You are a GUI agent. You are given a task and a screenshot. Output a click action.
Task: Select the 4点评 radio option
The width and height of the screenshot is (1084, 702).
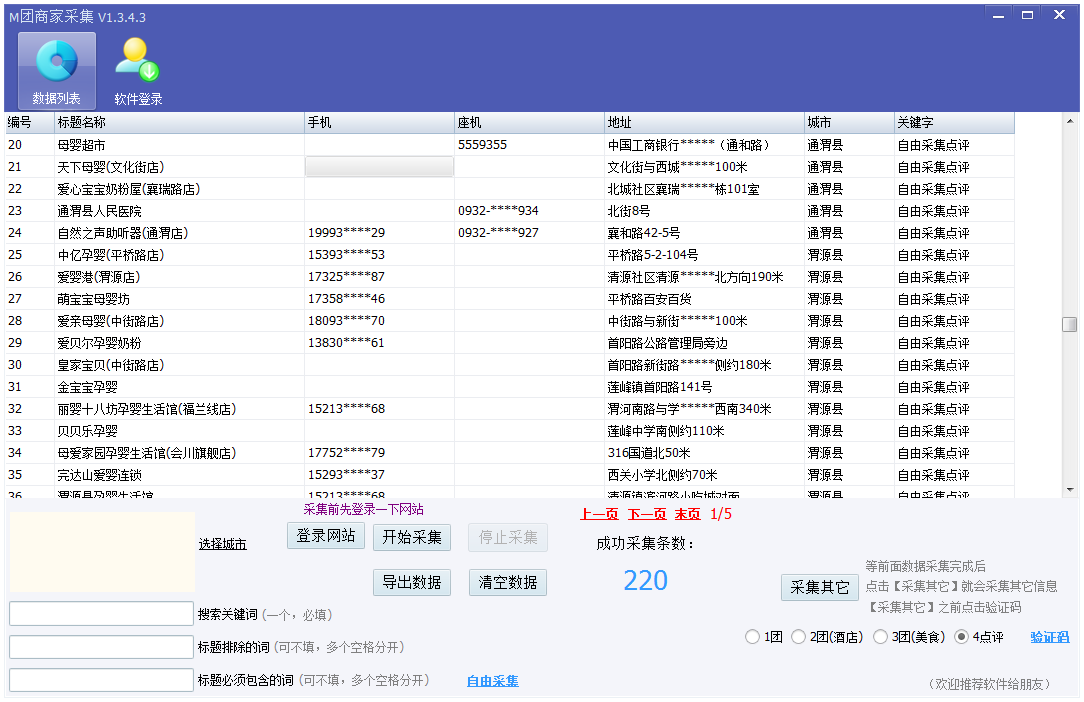point(962,637)
